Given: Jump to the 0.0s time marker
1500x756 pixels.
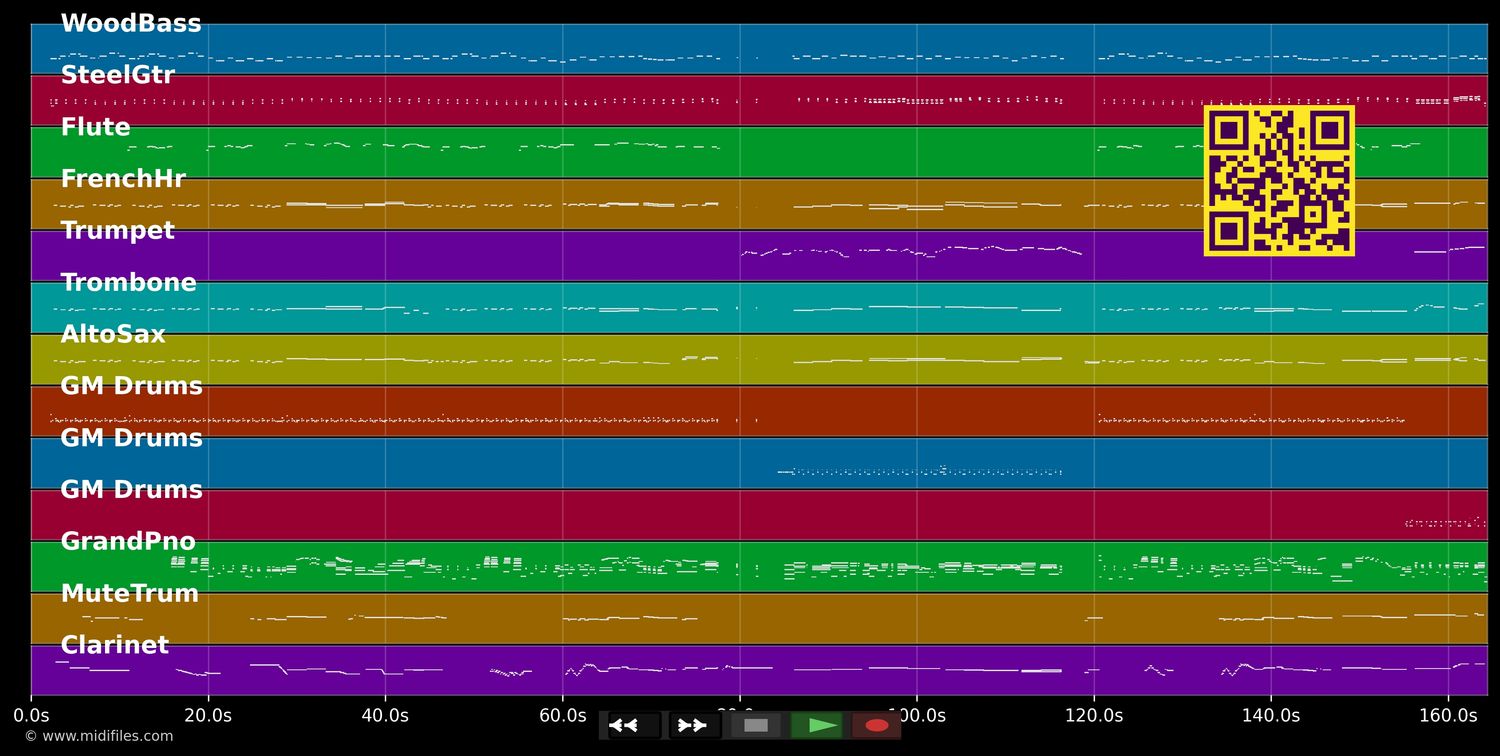Looking at the screenshot, I should pos(31,716).
